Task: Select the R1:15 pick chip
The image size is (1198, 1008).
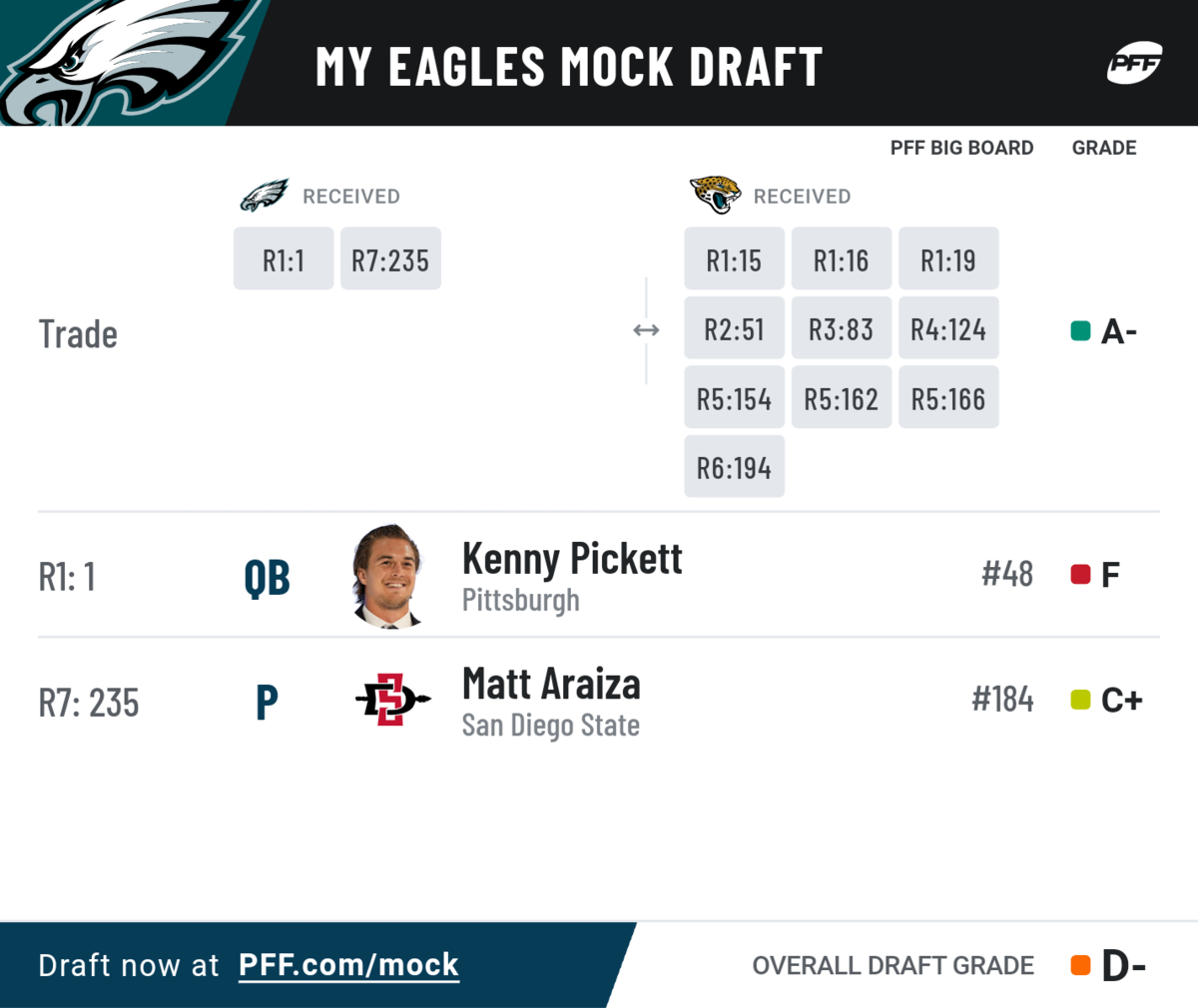Action: 734,258
